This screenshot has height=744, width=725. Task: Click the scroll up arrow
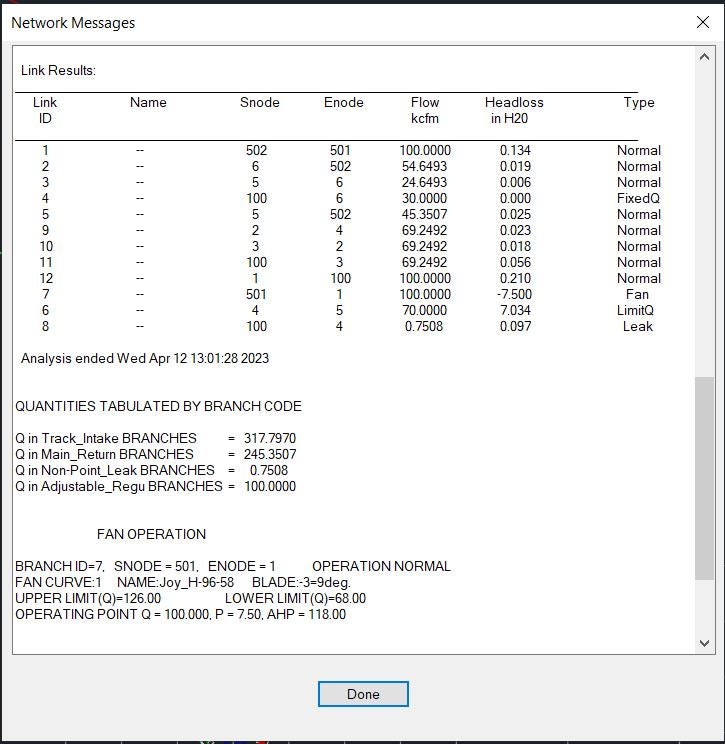click(705, 57)
